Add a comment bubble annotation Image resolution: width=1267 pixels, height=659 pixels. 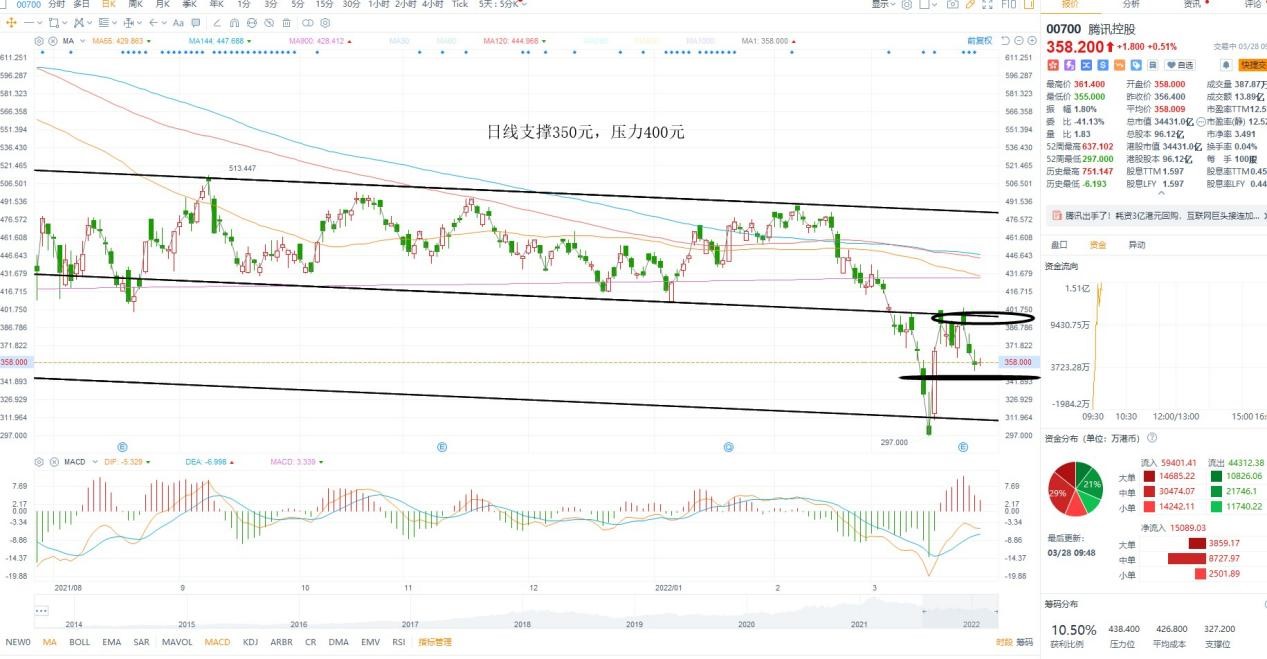(195, 22)
